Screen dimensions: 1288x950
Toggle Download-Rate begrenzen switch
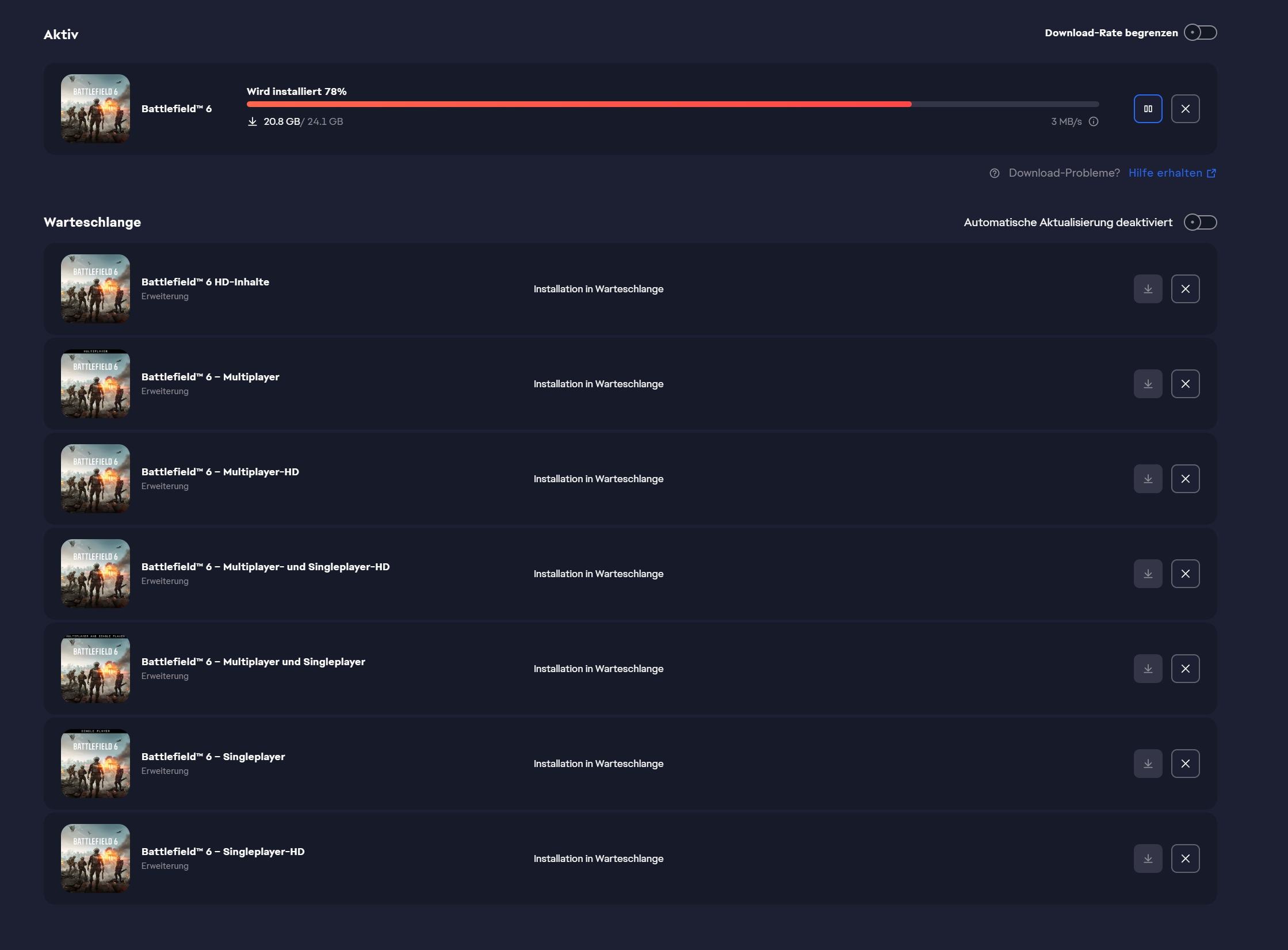(x=1200, y=33)
